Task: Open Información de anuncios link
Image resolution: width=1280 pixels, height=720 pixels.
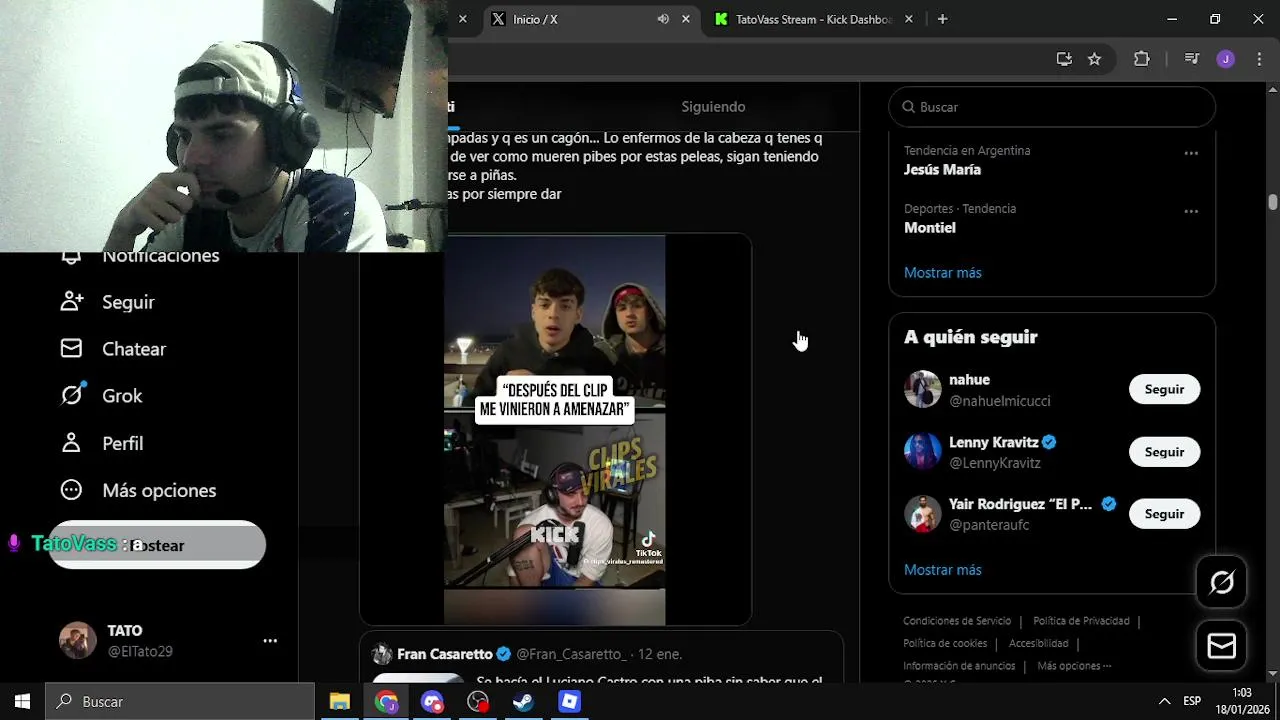Action: pyautogui.click(x=959, y=666)
